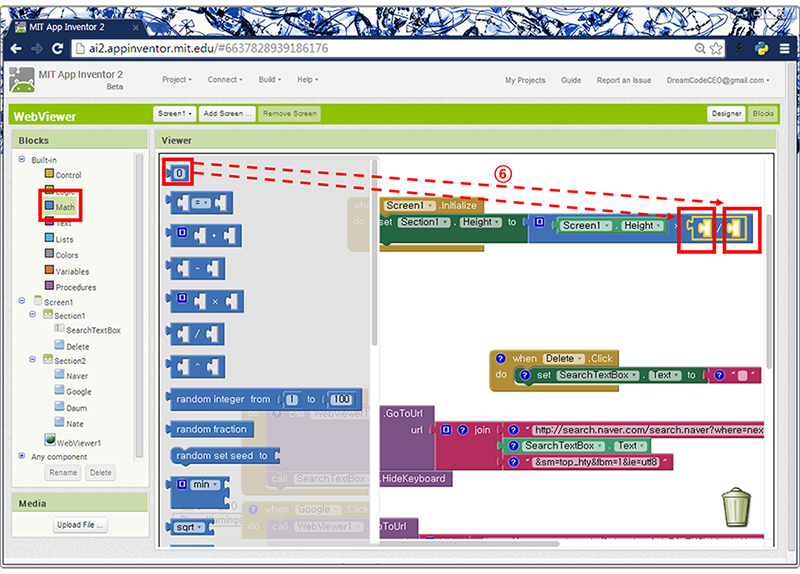The height and width of the screenshot is (574, 800).
Task: Click question mark on join block
Action: pyautogui.click(x=462, y=430)
